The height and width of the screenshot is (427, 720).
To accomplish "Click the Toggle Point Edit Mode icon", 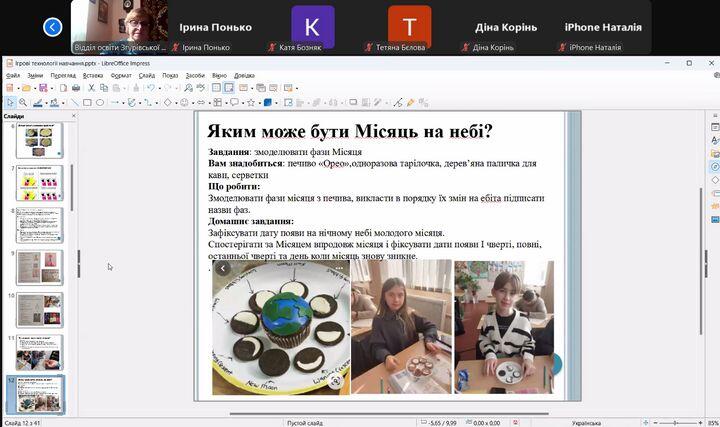I will point(398,102).
